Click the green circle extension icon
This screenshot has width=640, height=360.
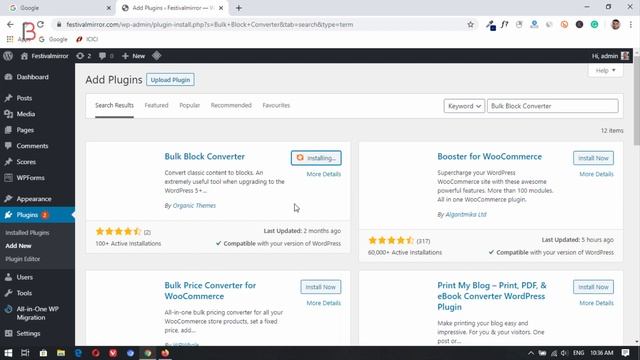pos(594,24)
